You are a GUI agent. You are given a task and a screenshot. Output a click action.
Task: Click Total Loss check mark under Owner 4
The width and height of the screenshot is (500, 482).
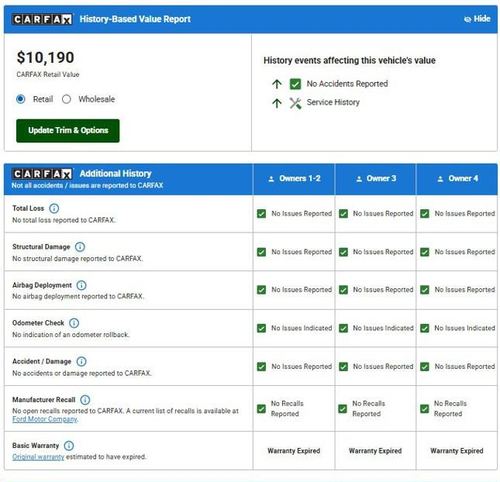click(425, 214)
